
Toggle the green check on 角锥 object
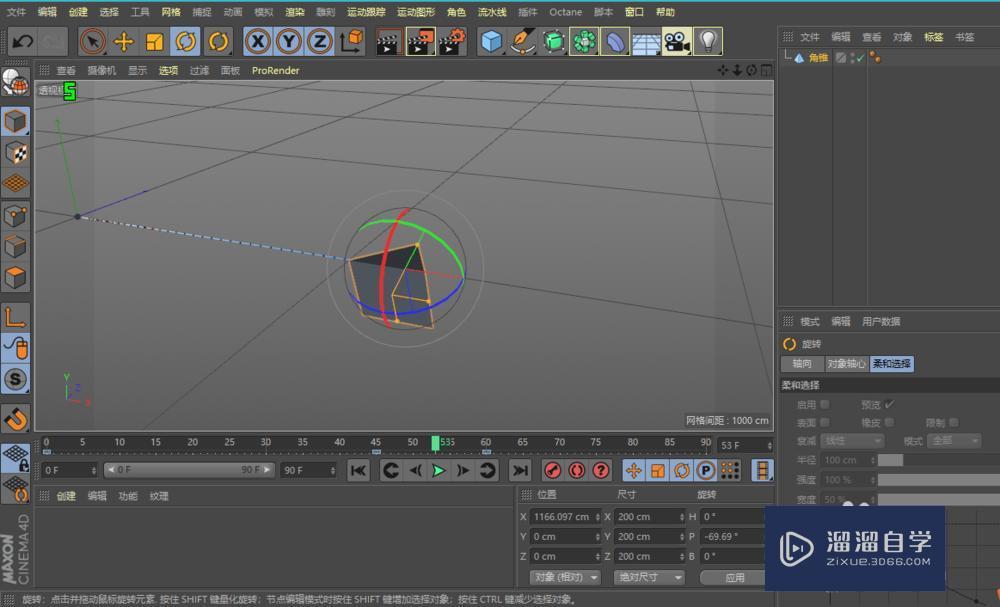[860, 58]
